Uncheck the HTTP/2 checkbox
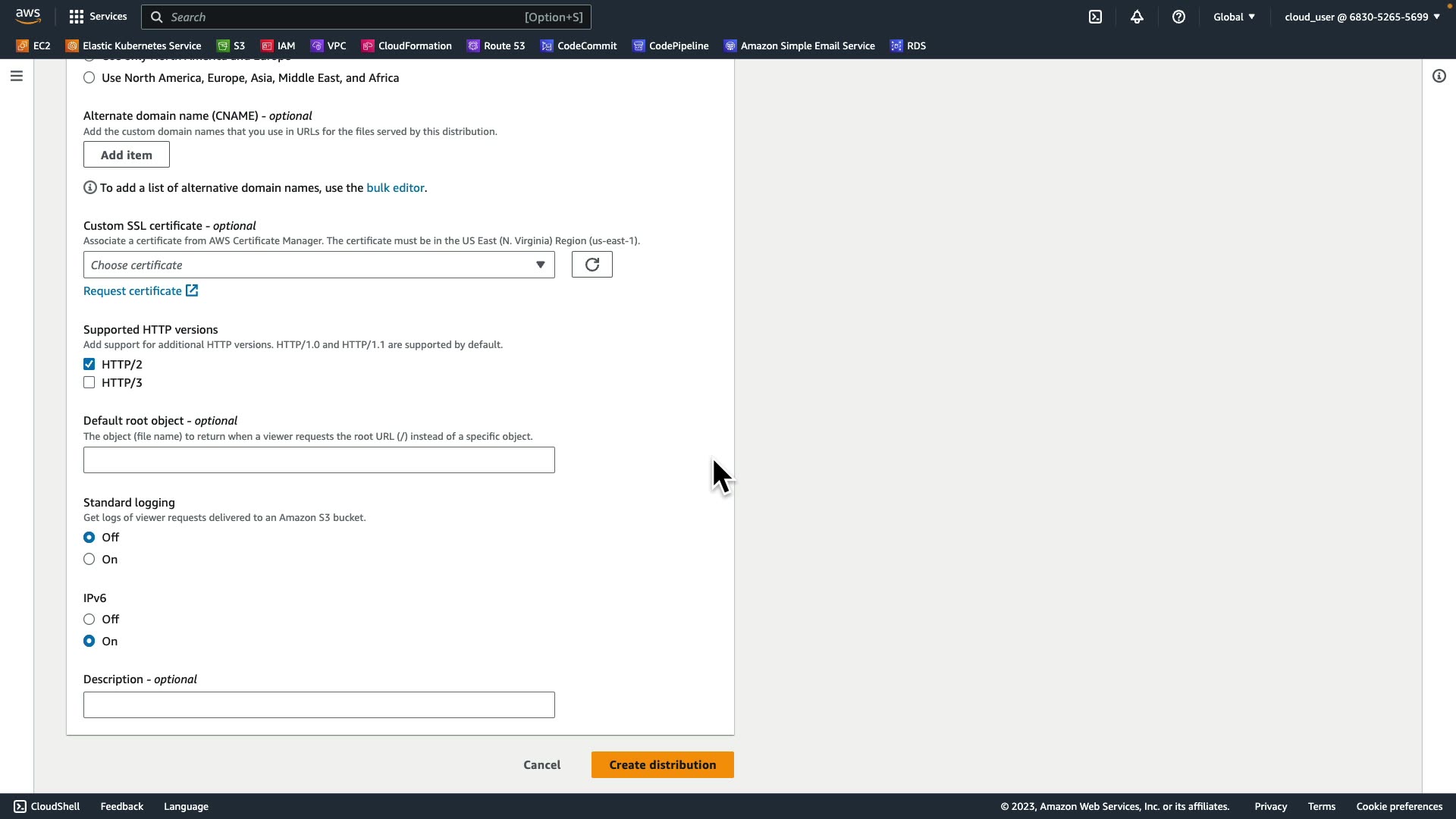The height and width of the screenshot is (819, 1456). tap(89, 365)
